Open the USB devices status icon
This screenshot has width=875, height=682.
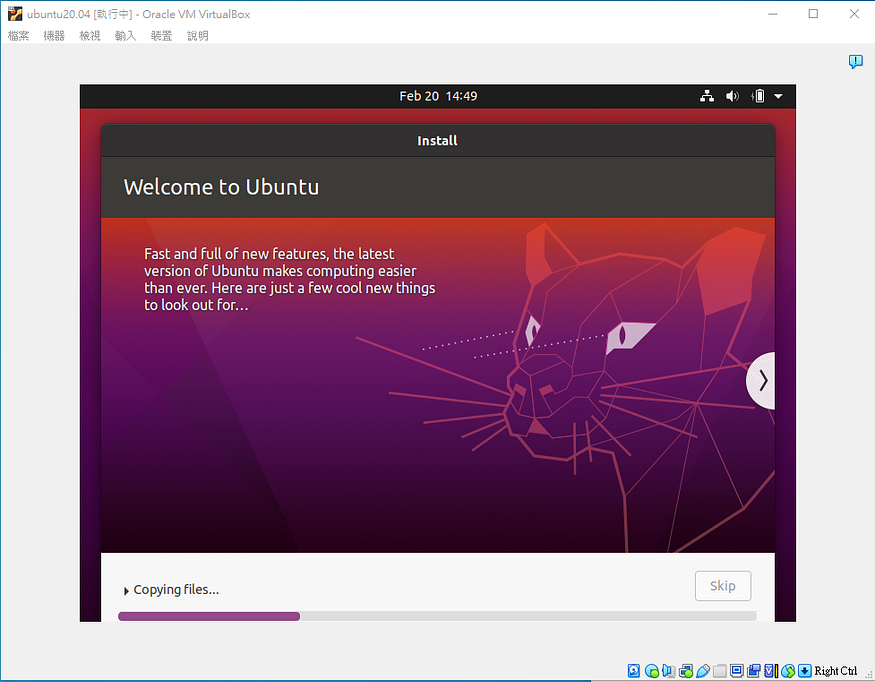click(703, 670)
